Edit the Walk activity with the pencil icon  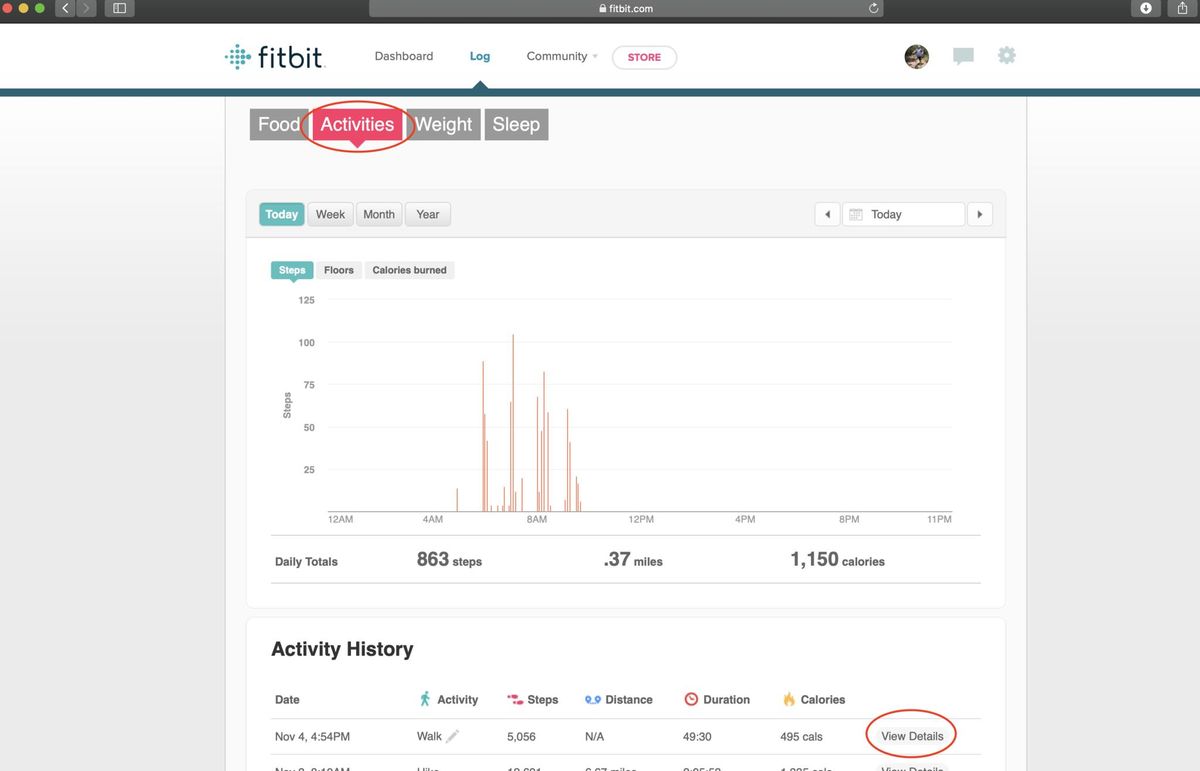pos(450,736)
